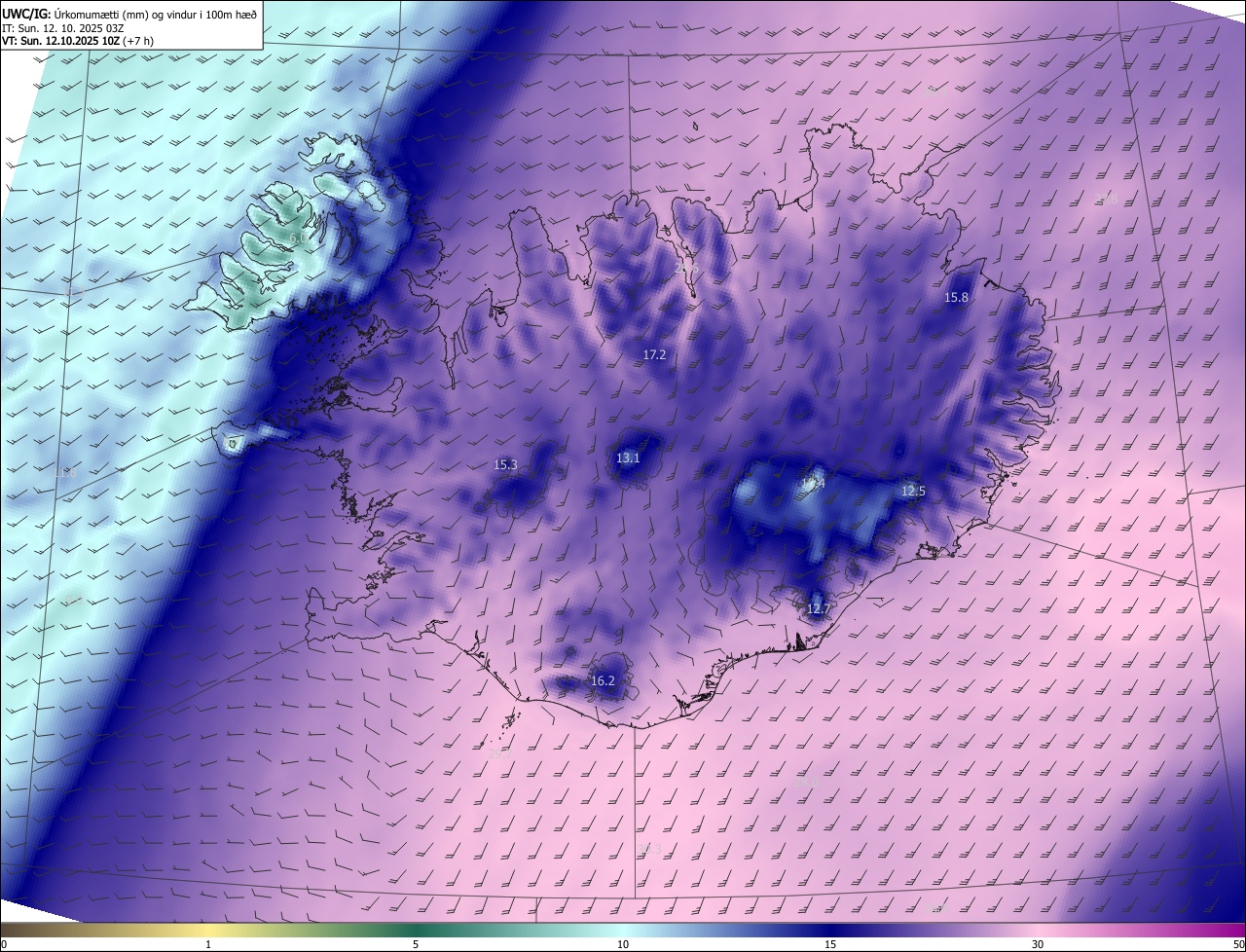Click the legend tick label 15
Viewport: 1246px width, 952px height.
[830, 944]
